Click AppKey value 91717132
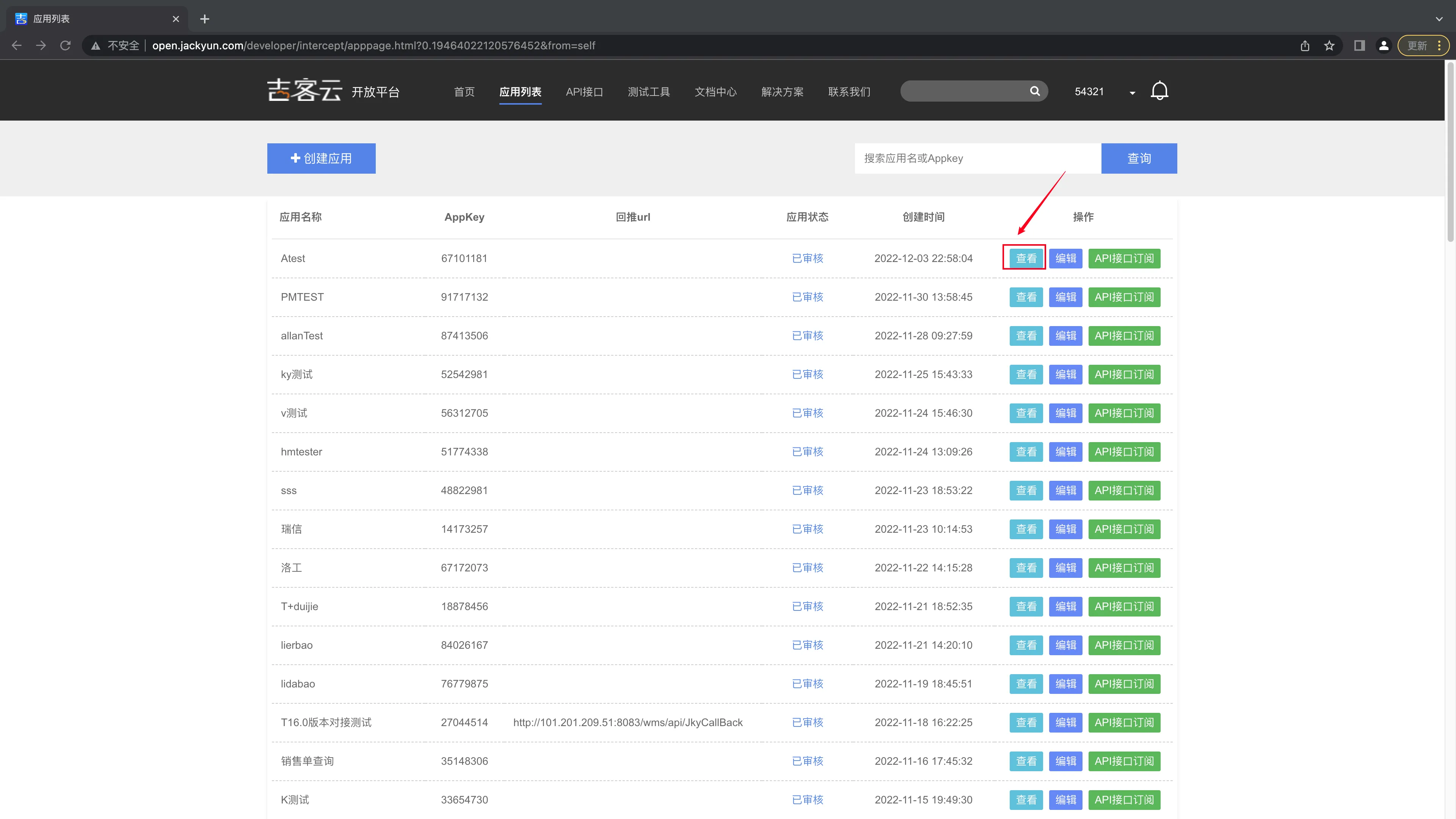The height and width of the screenshot is (819, 1456). coord(464,297)
